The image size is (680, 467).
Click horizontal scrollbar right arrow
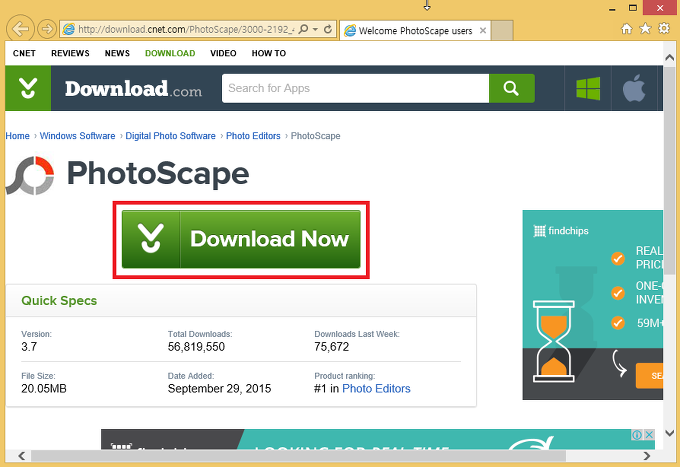point(647,456)
